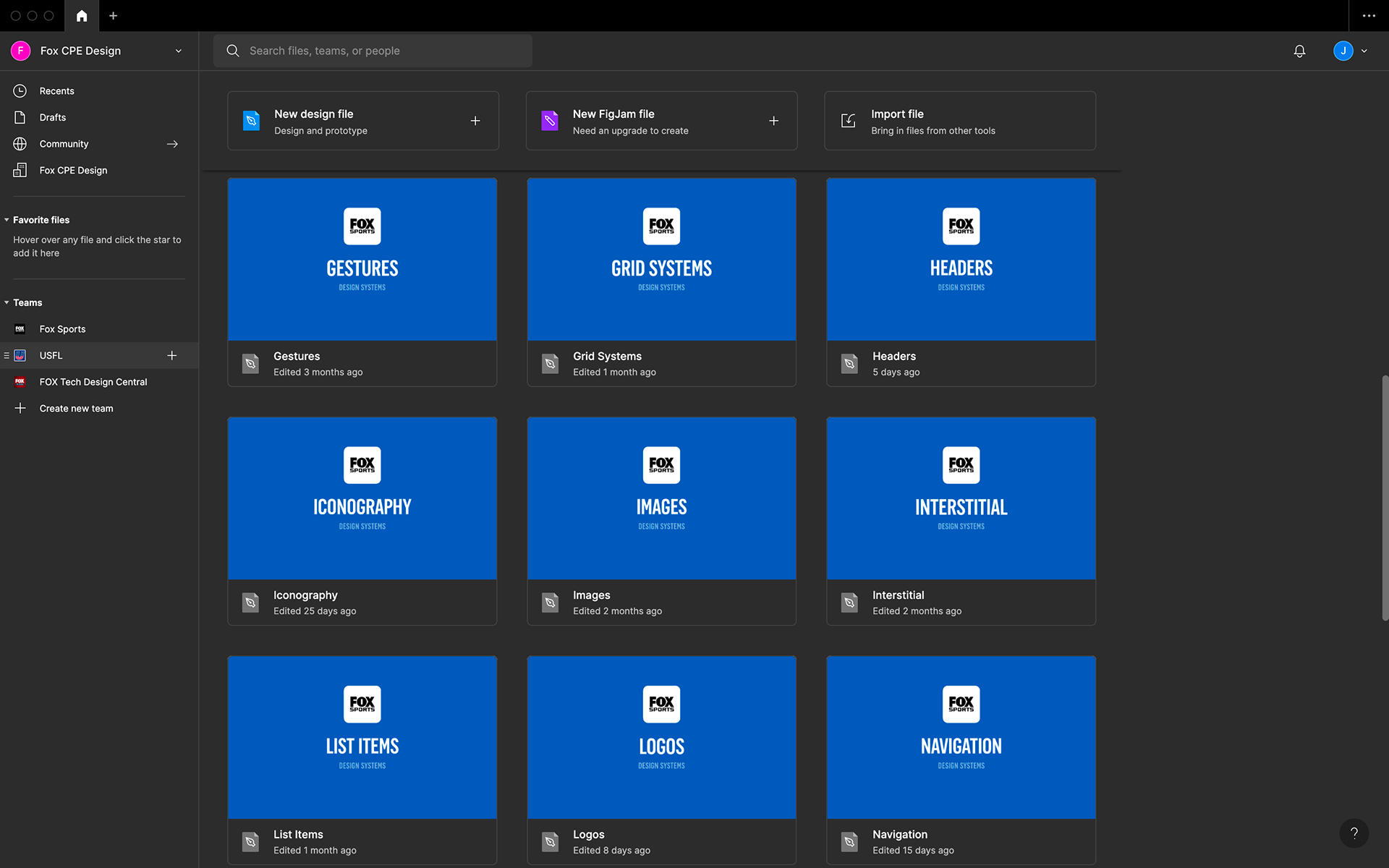Click the file icon next to Images
1389x868 pixels.
click(x=550, y=602)
